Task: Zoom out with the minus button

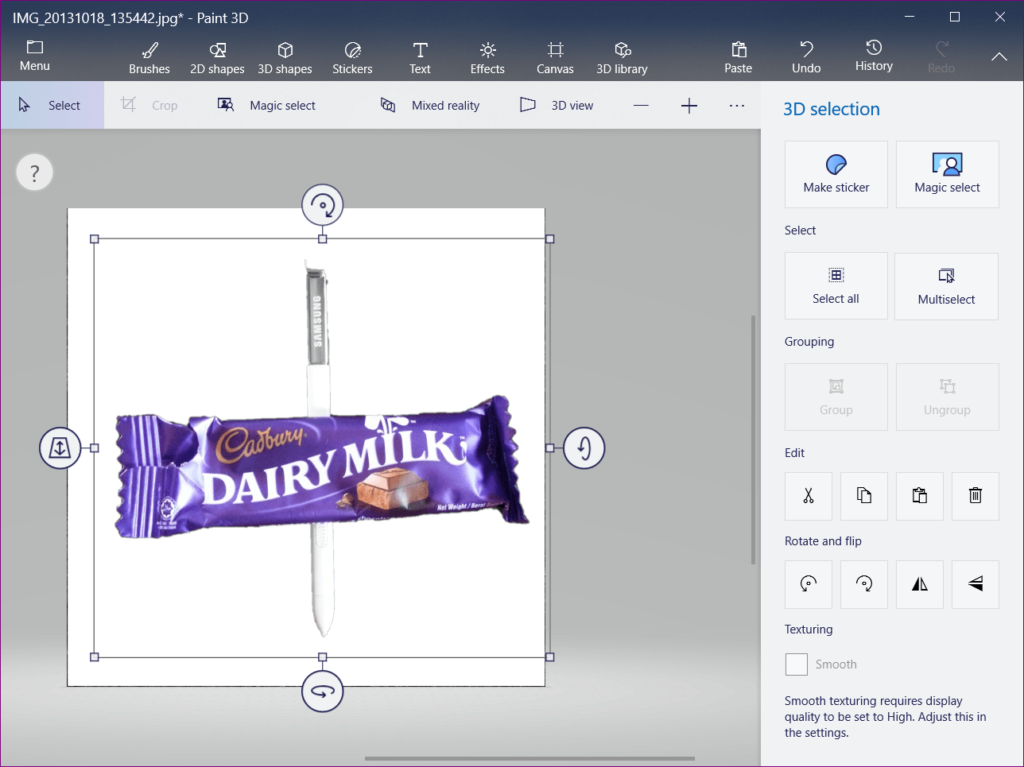Action: (641, 106)
